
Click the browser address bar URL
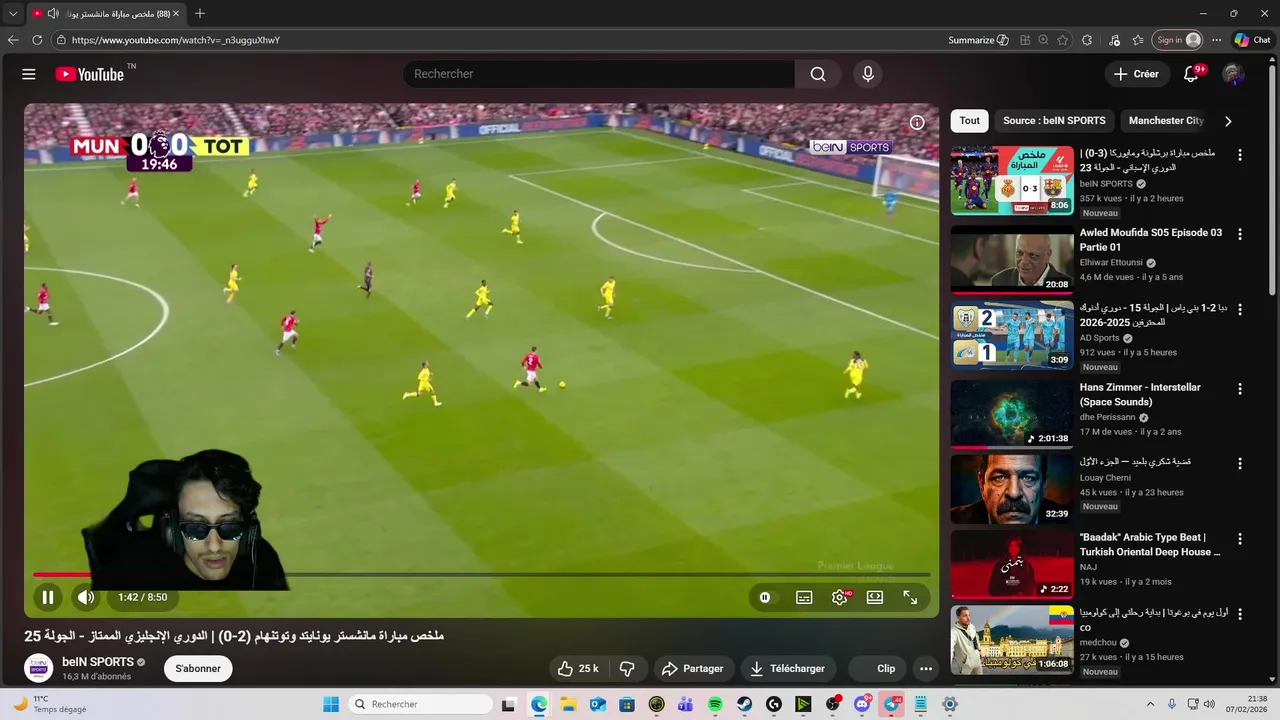pyautogui.click(x=176, y=40)
